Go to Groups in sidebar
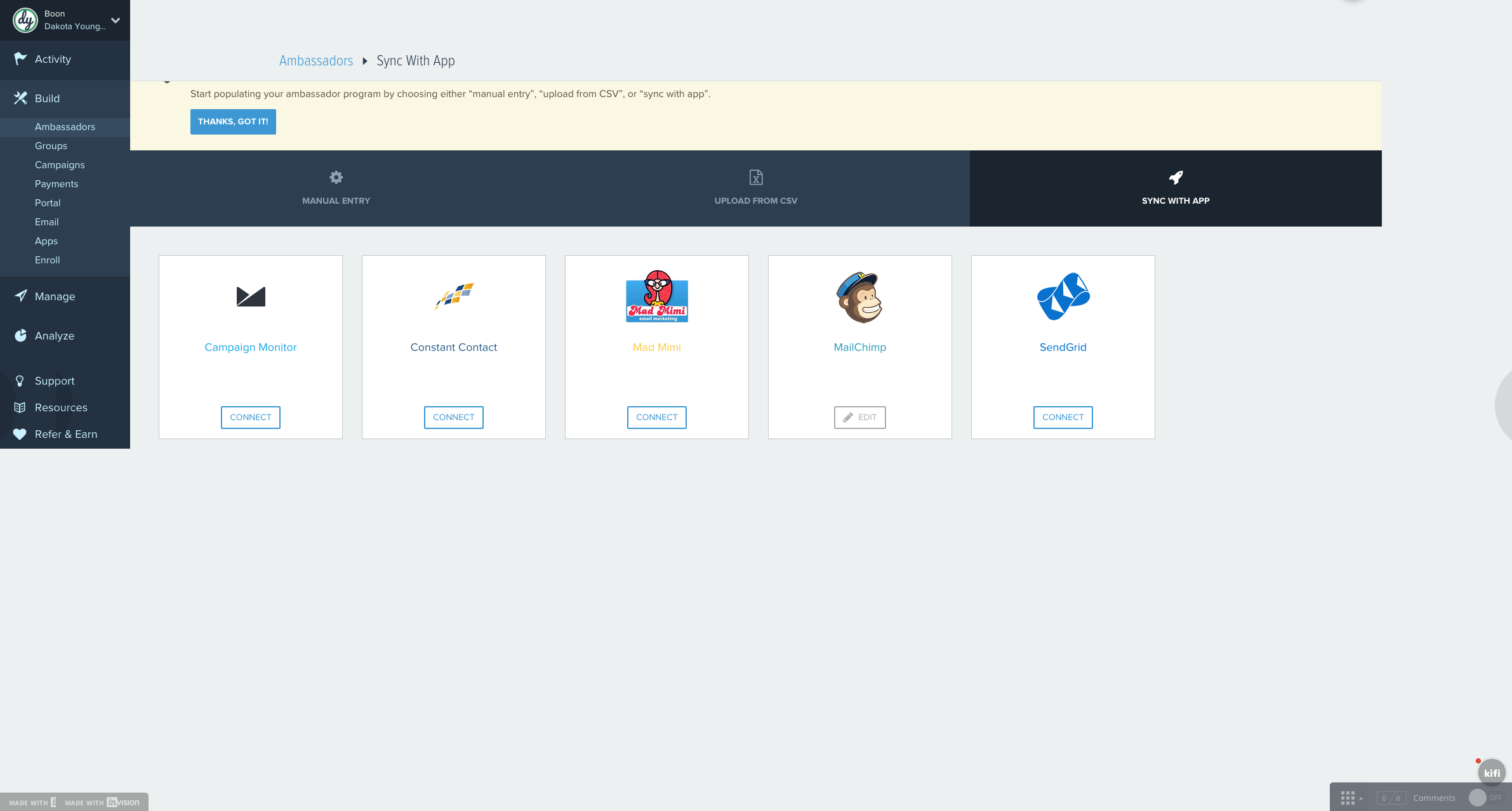 (x=51, y=146)
